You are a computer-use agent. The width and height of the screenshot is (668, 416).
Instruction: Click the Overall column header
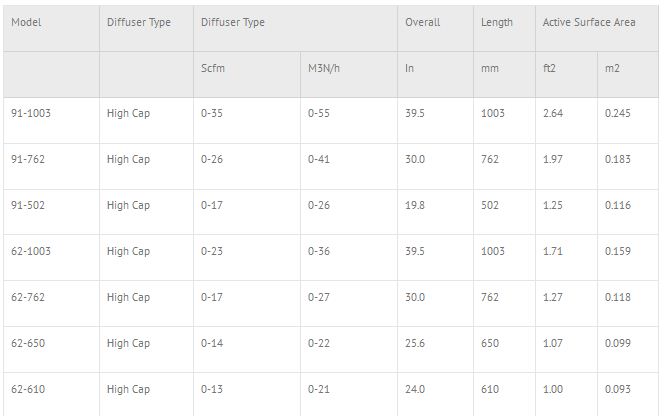(422, 22)
